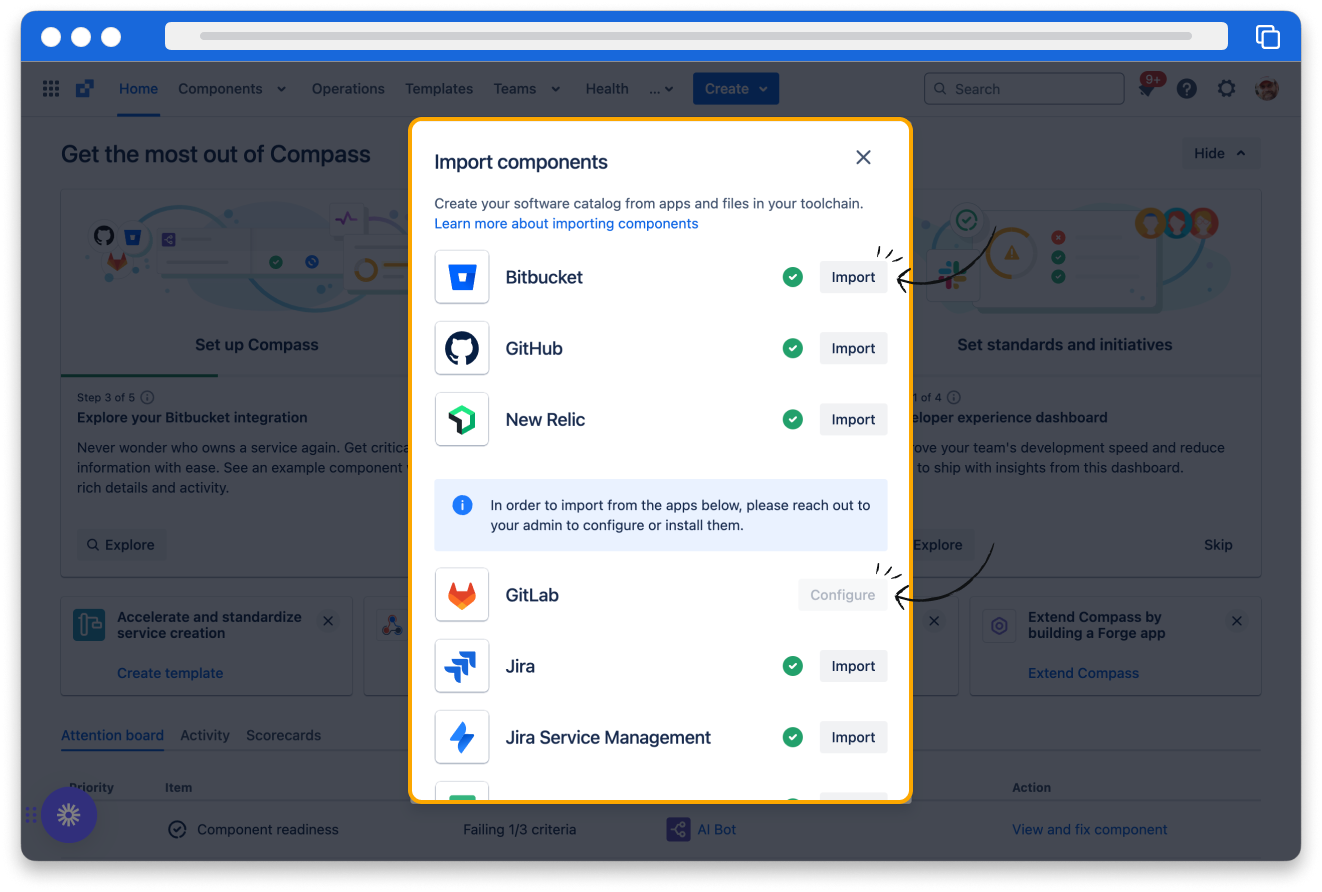The height and width of the screenshot is (892, 1322).
Task: Switch to the Activity tab
Action: pyautogui.click(x=205, y=735)
